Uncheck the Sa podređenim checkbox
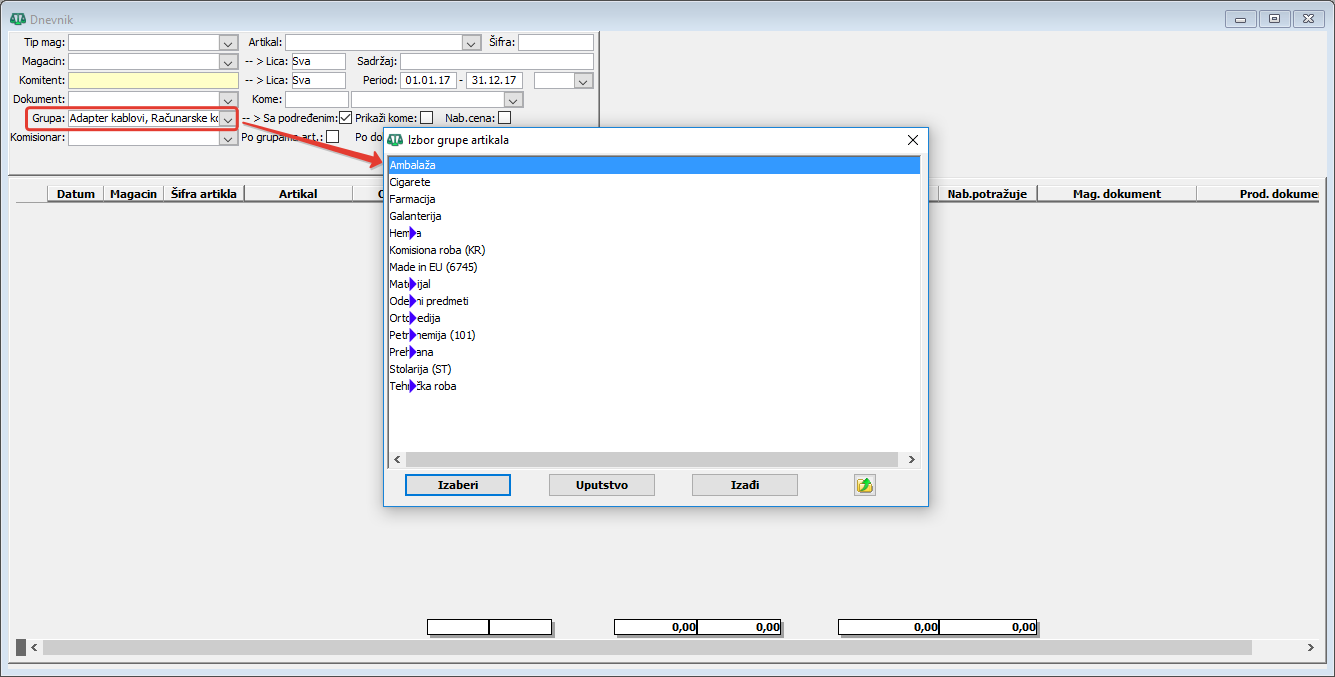1335x677 pixels. pyautogui.click(x=346, y=118)
